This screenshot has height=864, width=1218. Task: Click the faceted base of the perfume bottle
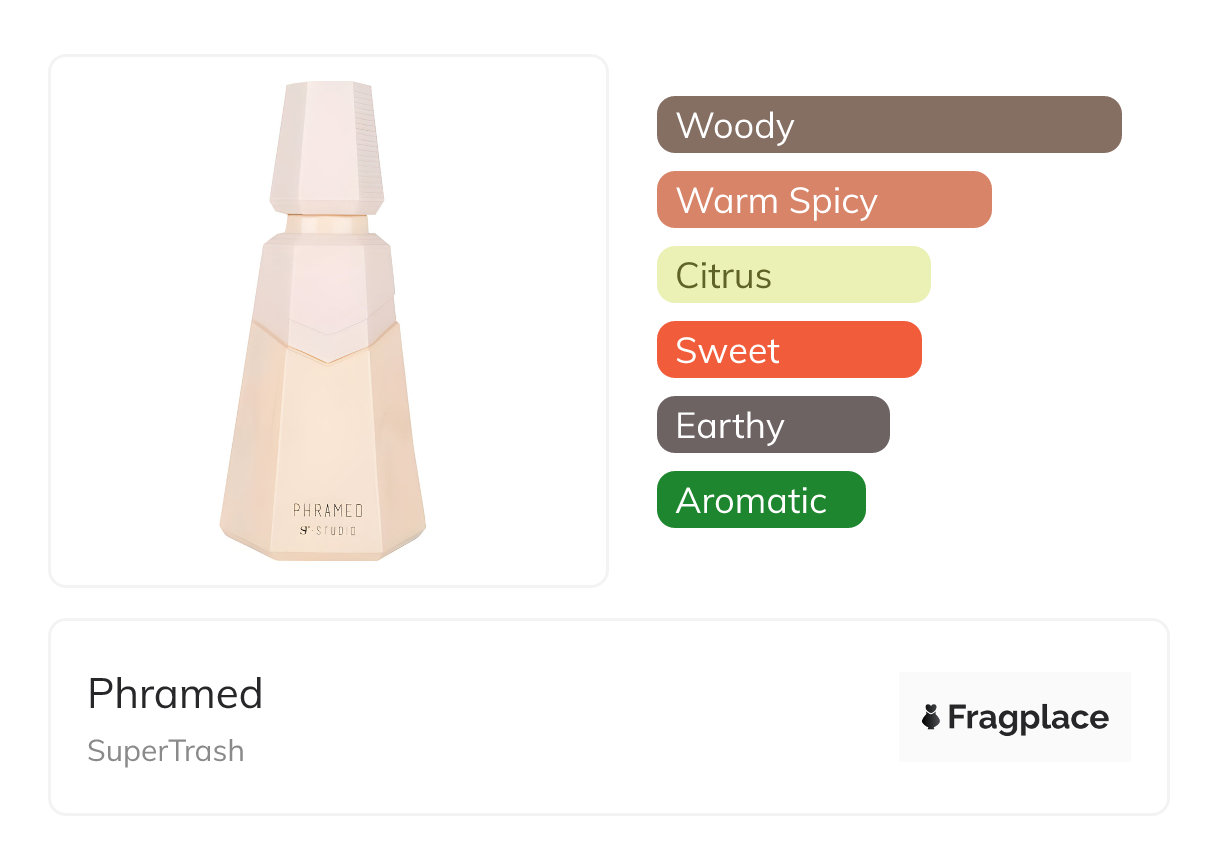pos(326,549)
